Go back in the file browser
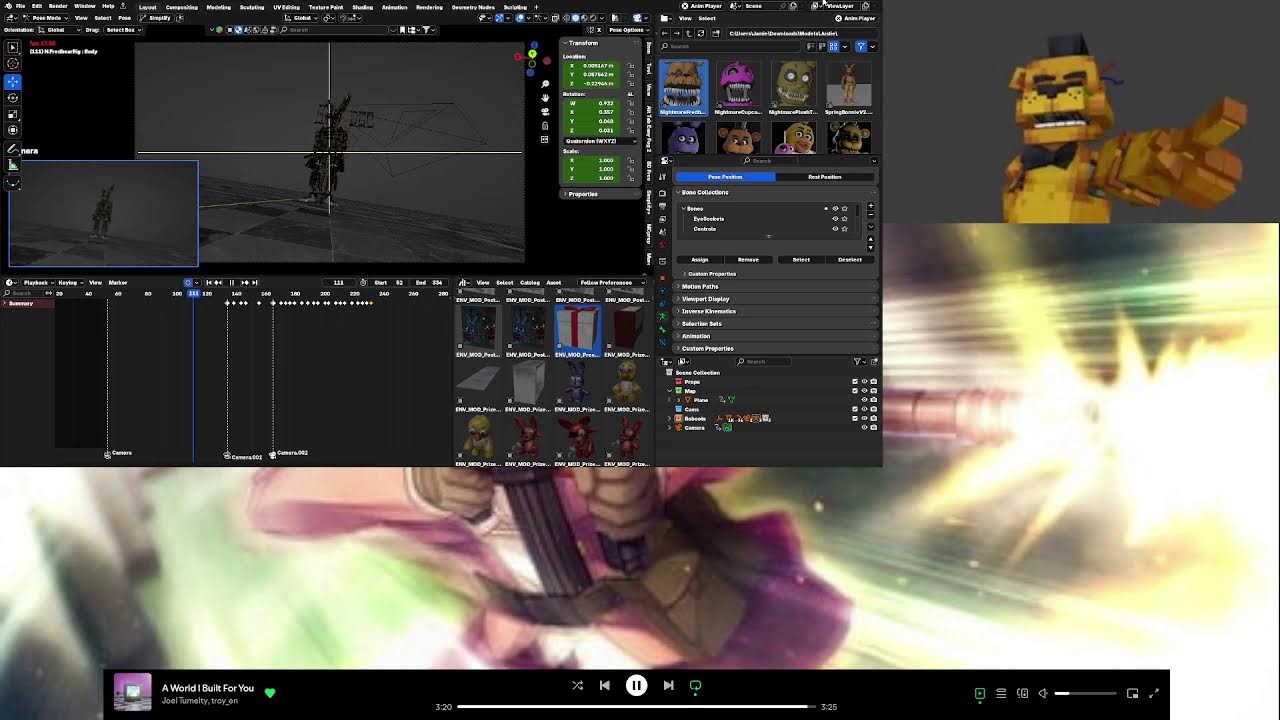1280x720 pixels. click(x=665, y=34)
